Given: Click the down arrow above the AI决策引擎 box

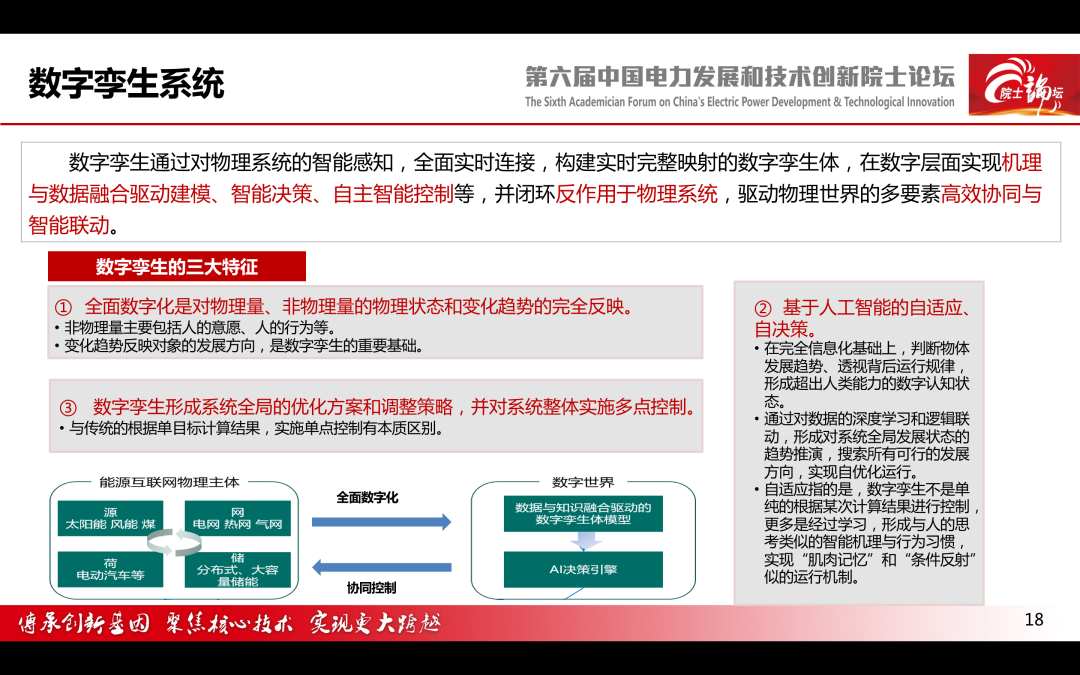Looking at the screenshot, I should click(x=585, y=541).
